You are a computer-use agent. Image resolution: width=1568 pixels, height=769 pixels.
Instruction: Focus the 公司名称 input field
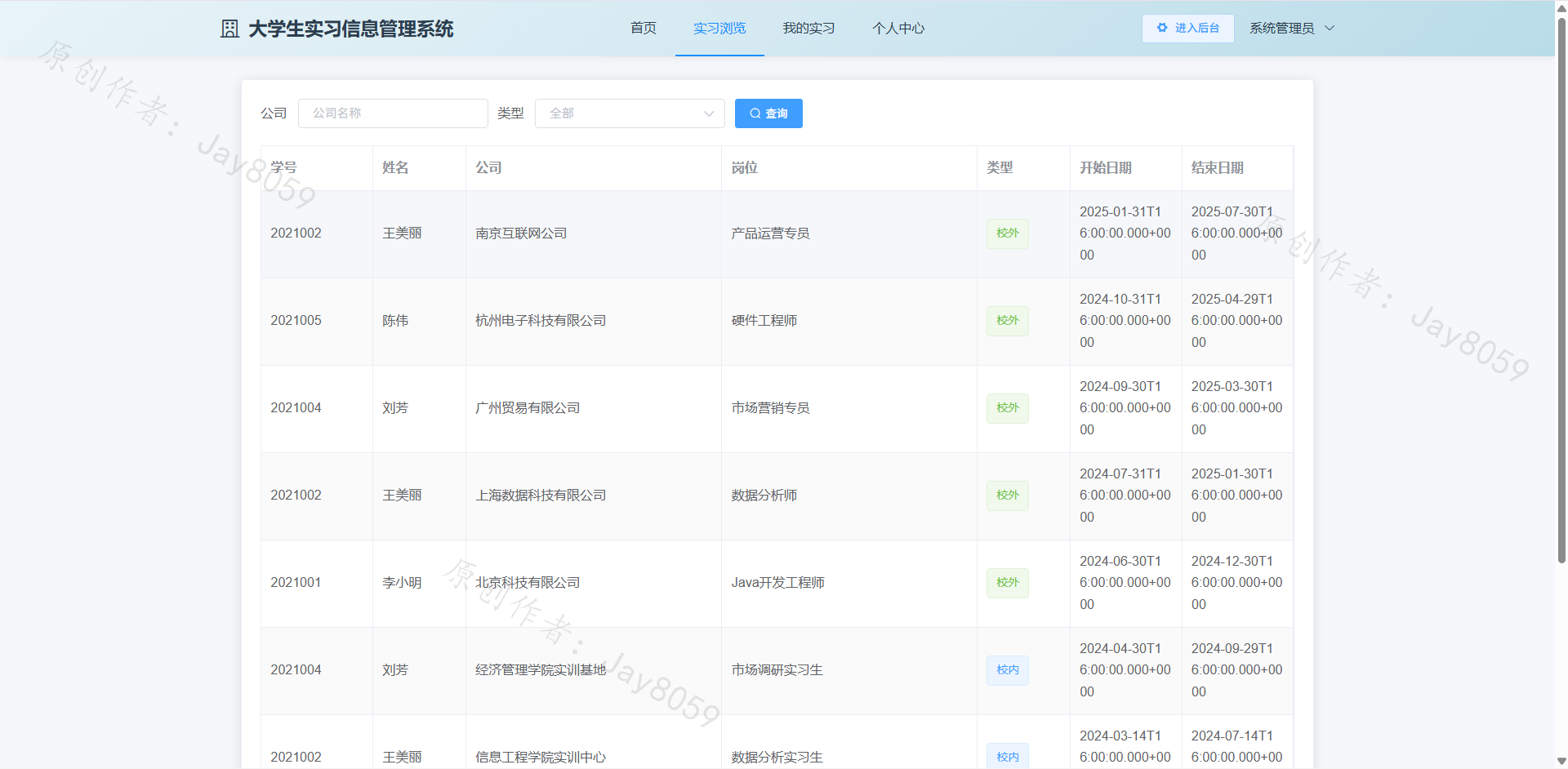(x=393, y=113)
